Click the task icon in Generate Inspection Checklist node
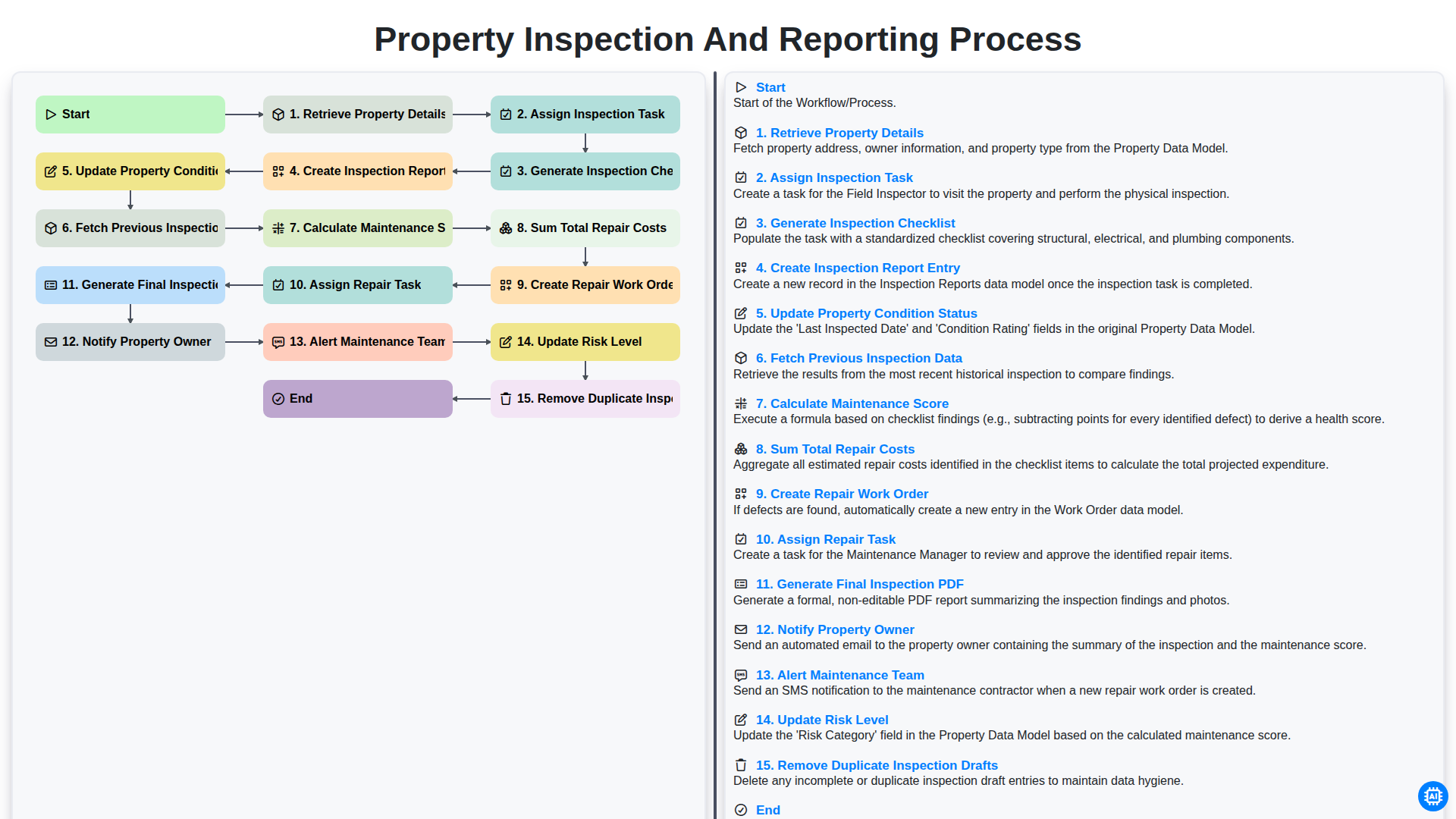This screenshot has width=1456, height=819. 506,171
